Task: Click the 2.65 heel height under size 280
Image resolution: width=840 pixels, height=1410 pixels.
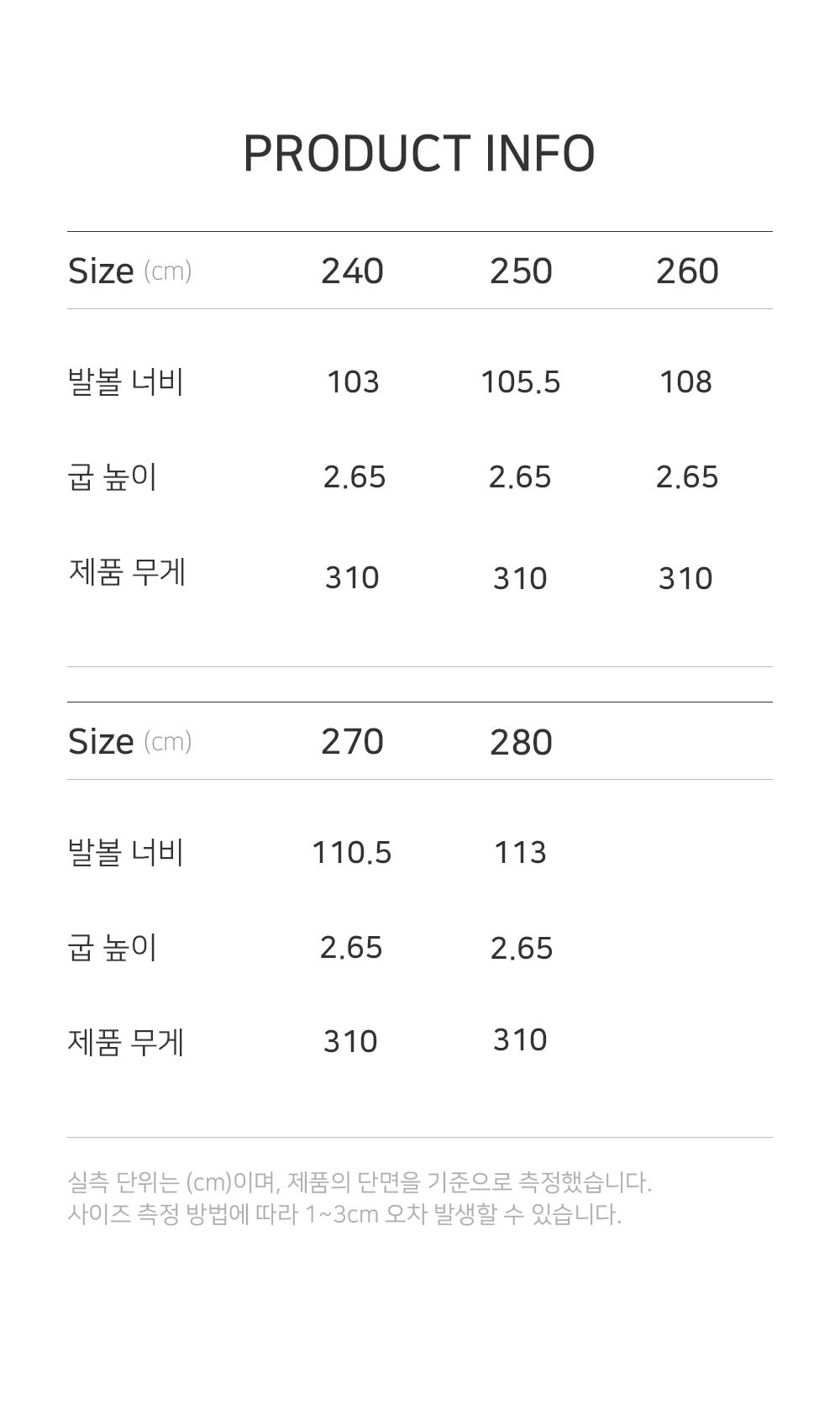Action: point(521,949)
